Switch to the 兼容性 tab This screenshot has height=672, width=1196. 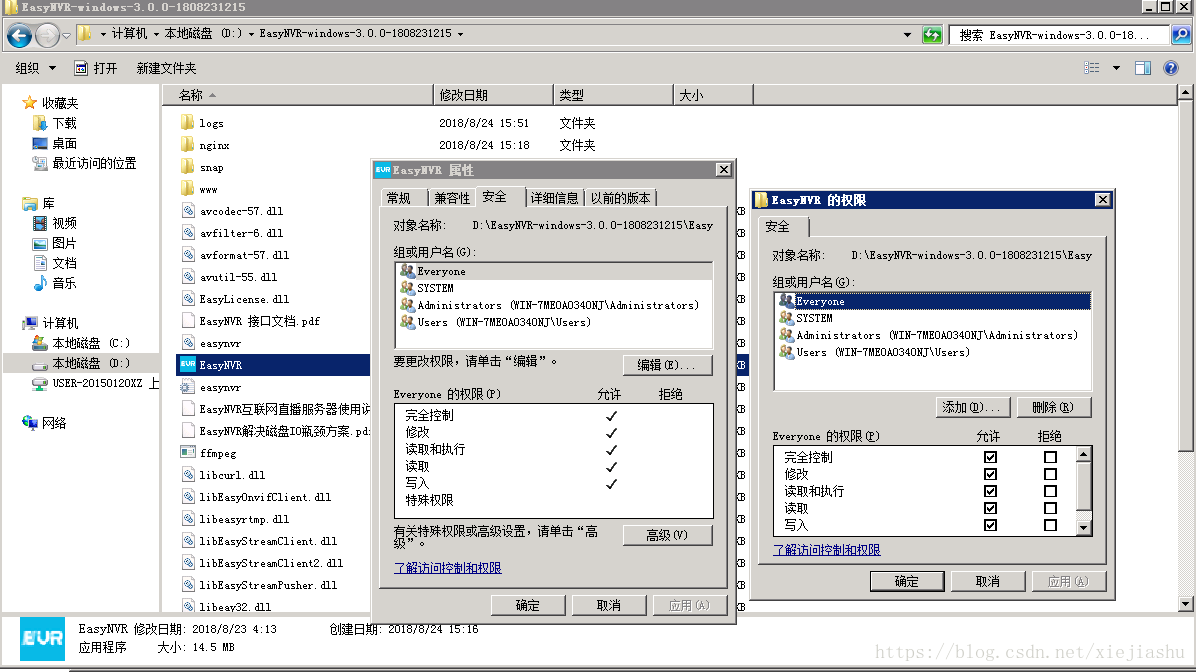coord(452,198)
